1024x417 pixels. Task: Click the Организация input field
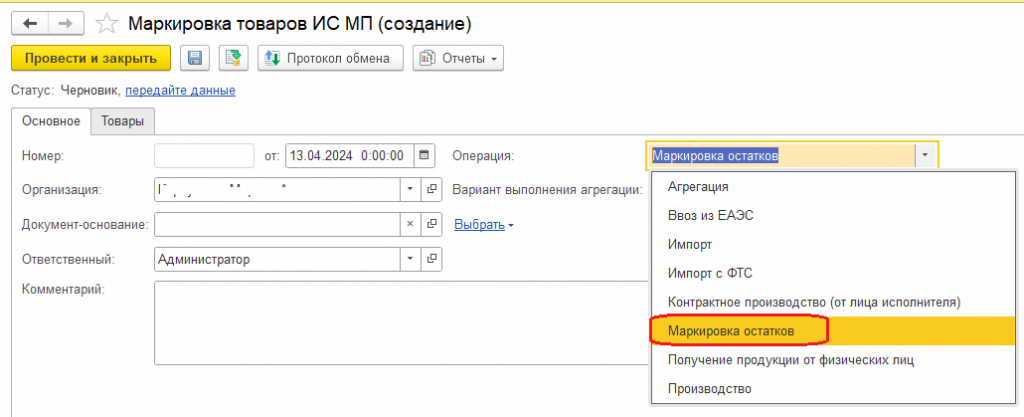pyautogui.click(x=278, y=189)
